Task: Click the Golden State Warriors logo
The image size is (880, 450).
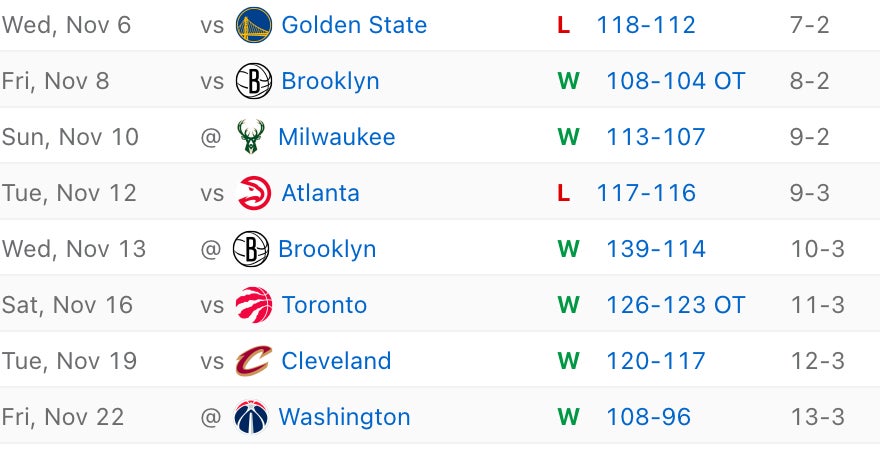Action: [x=254, y=25]
